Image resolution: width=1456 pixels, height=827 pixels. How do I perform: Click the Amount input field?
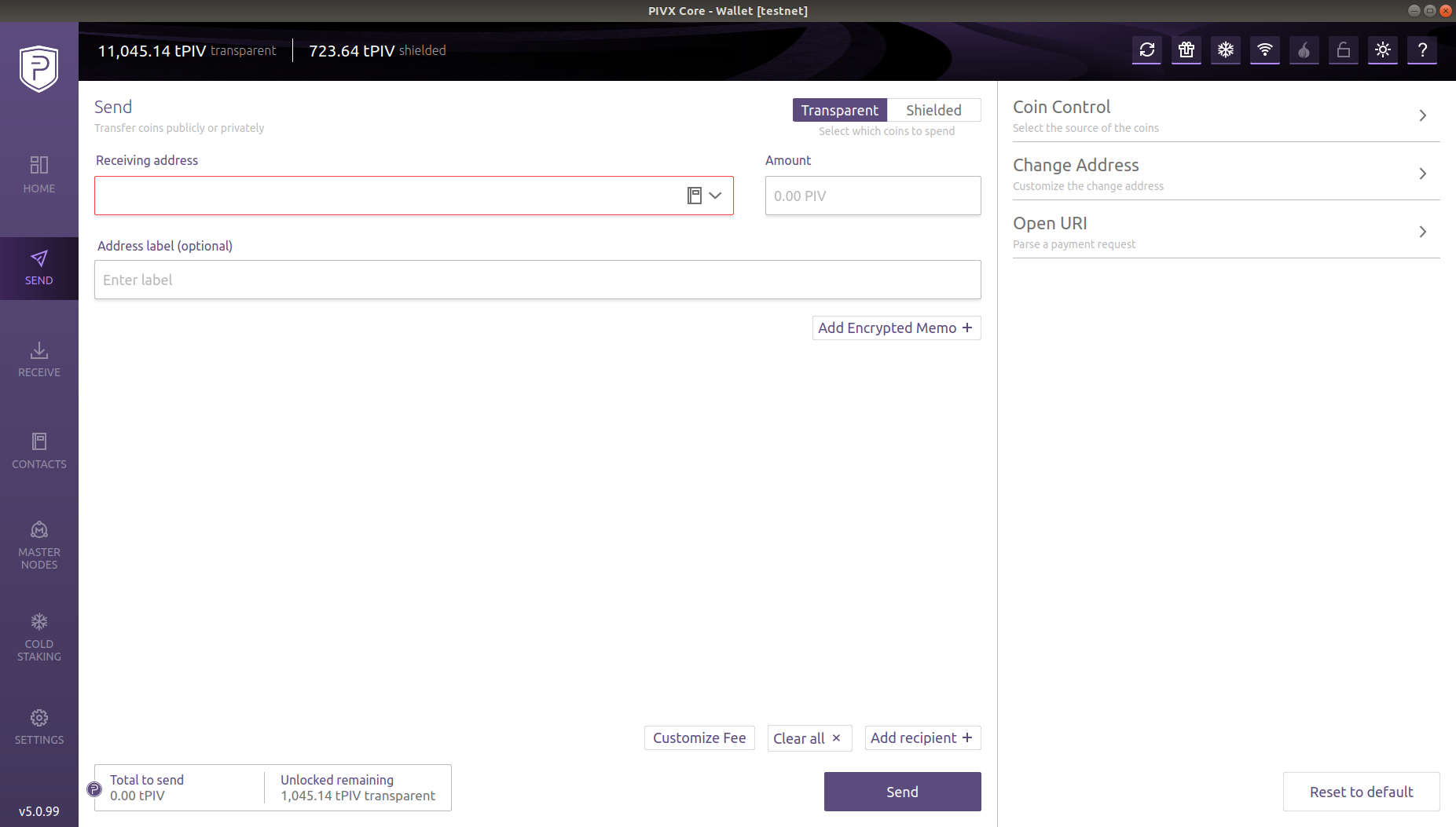[x=873, y=196]
